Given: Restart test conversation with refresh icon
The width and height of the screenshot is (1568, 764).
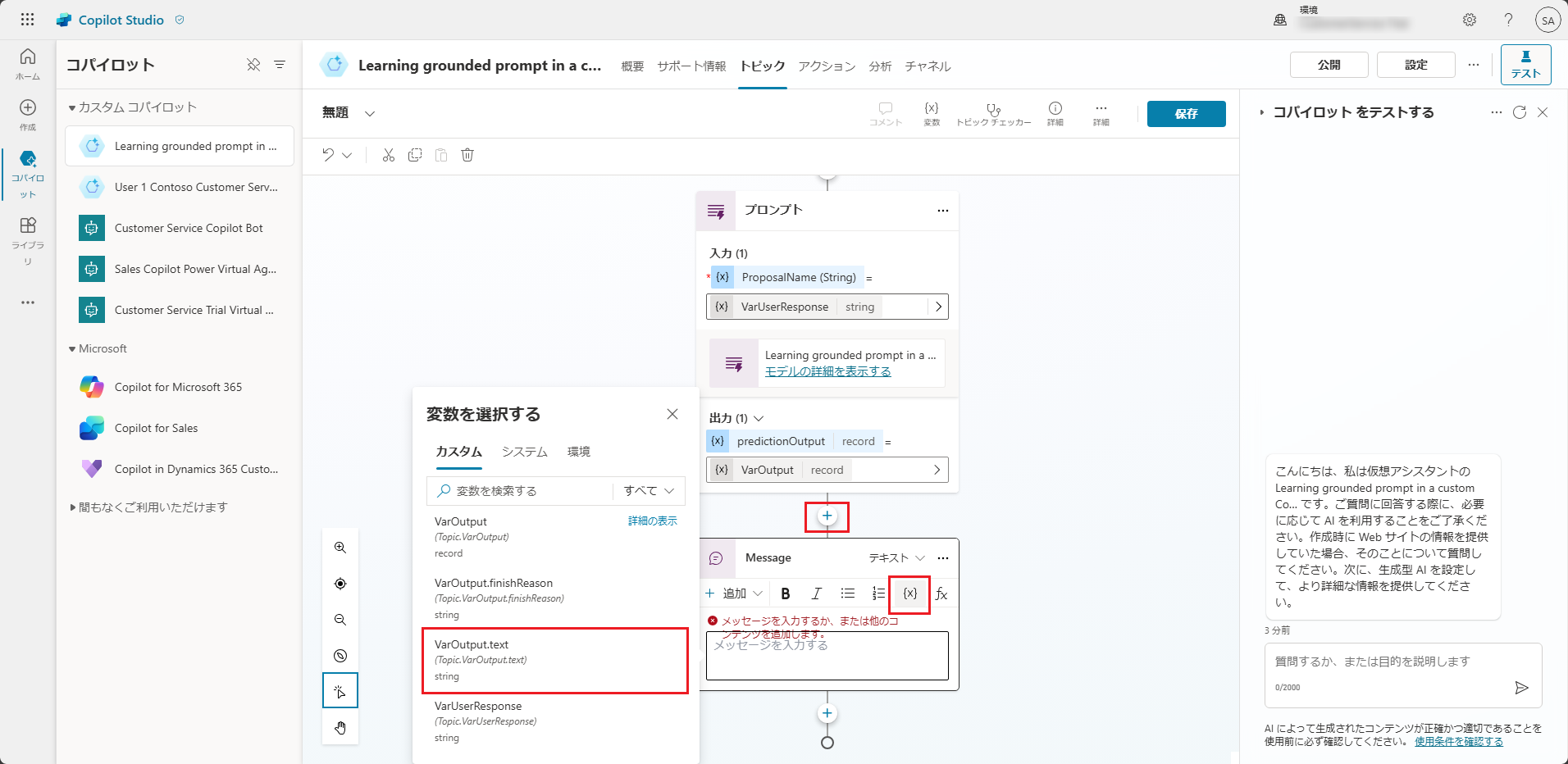Looking at the screenshot, I should [x=1520, y=112].
